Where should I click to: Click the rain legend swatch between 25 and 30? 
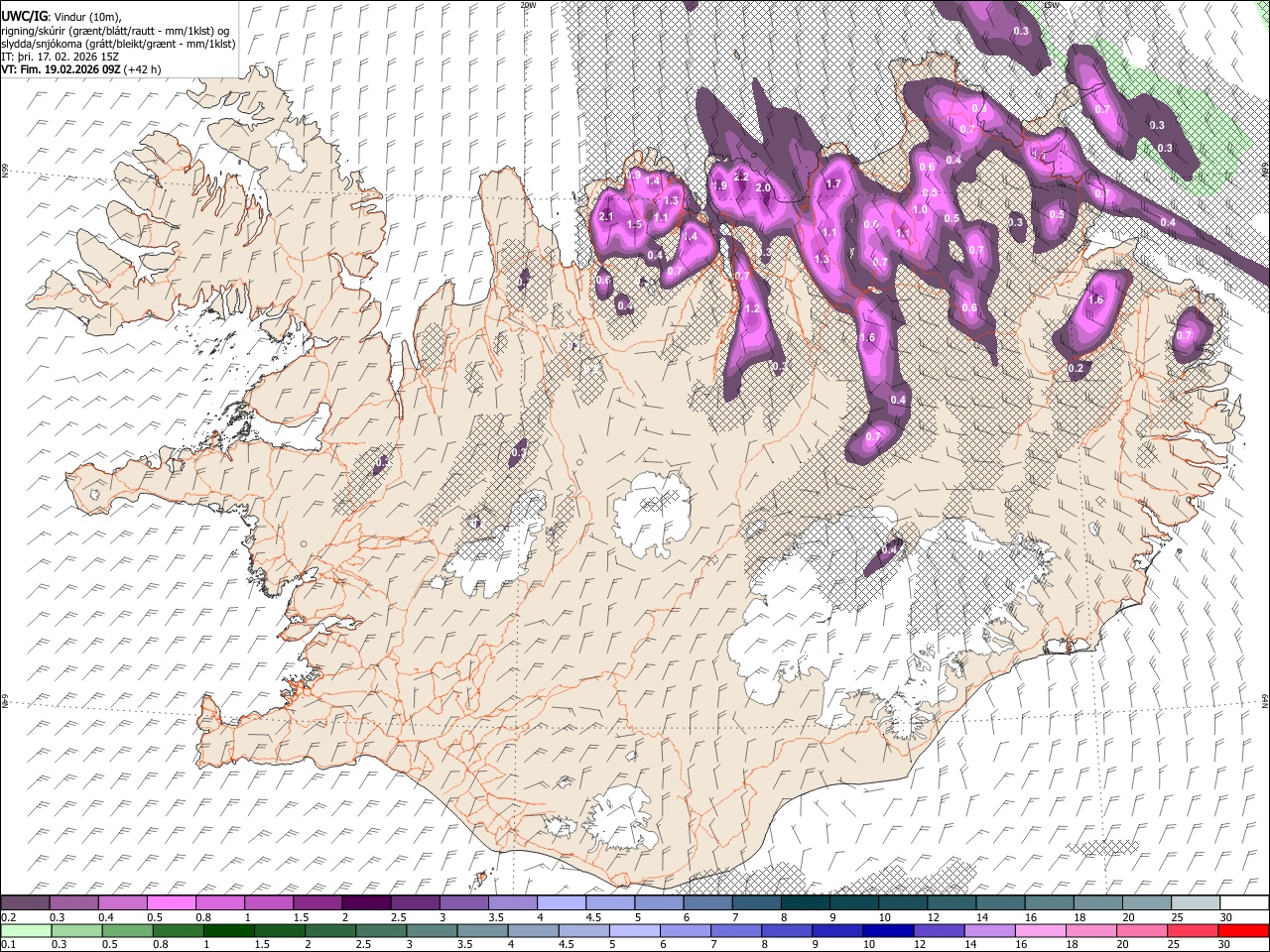pyautogui.click(x=1192, y=930)
